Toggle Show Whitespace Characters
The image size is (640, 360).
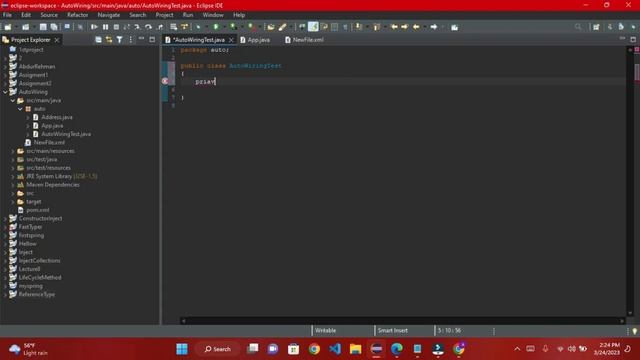[x=345, y=27]
